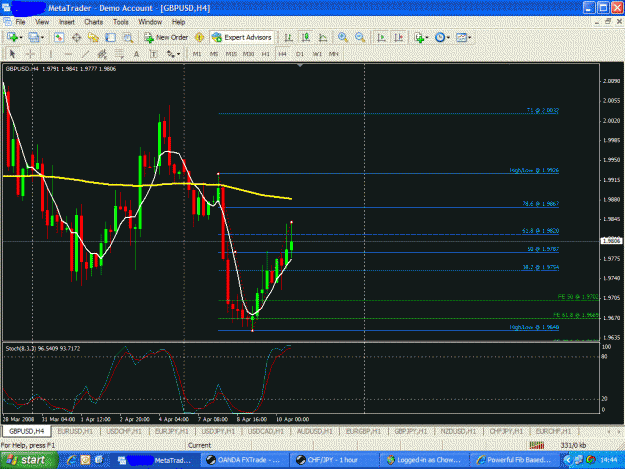The height and width of the screenshot is (469, 625).
Task: Select the Equidistant Channel tool
Action: 102,54
